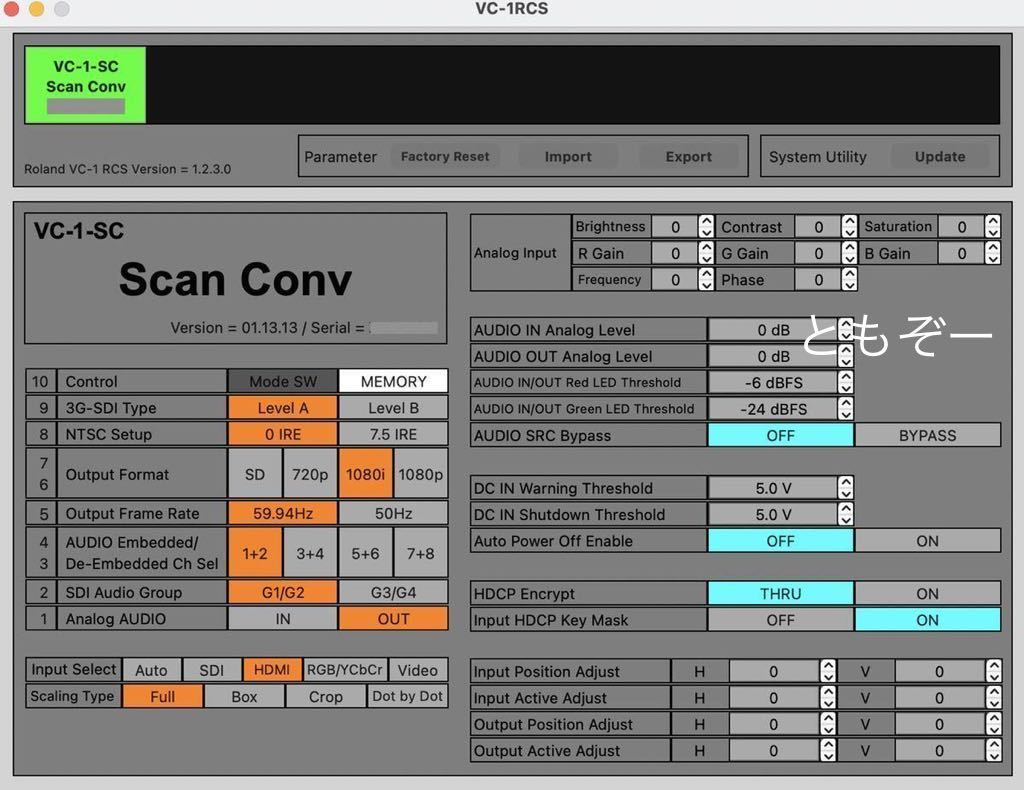Adjust Red LED Threshold stepper

tap(846, 383)
